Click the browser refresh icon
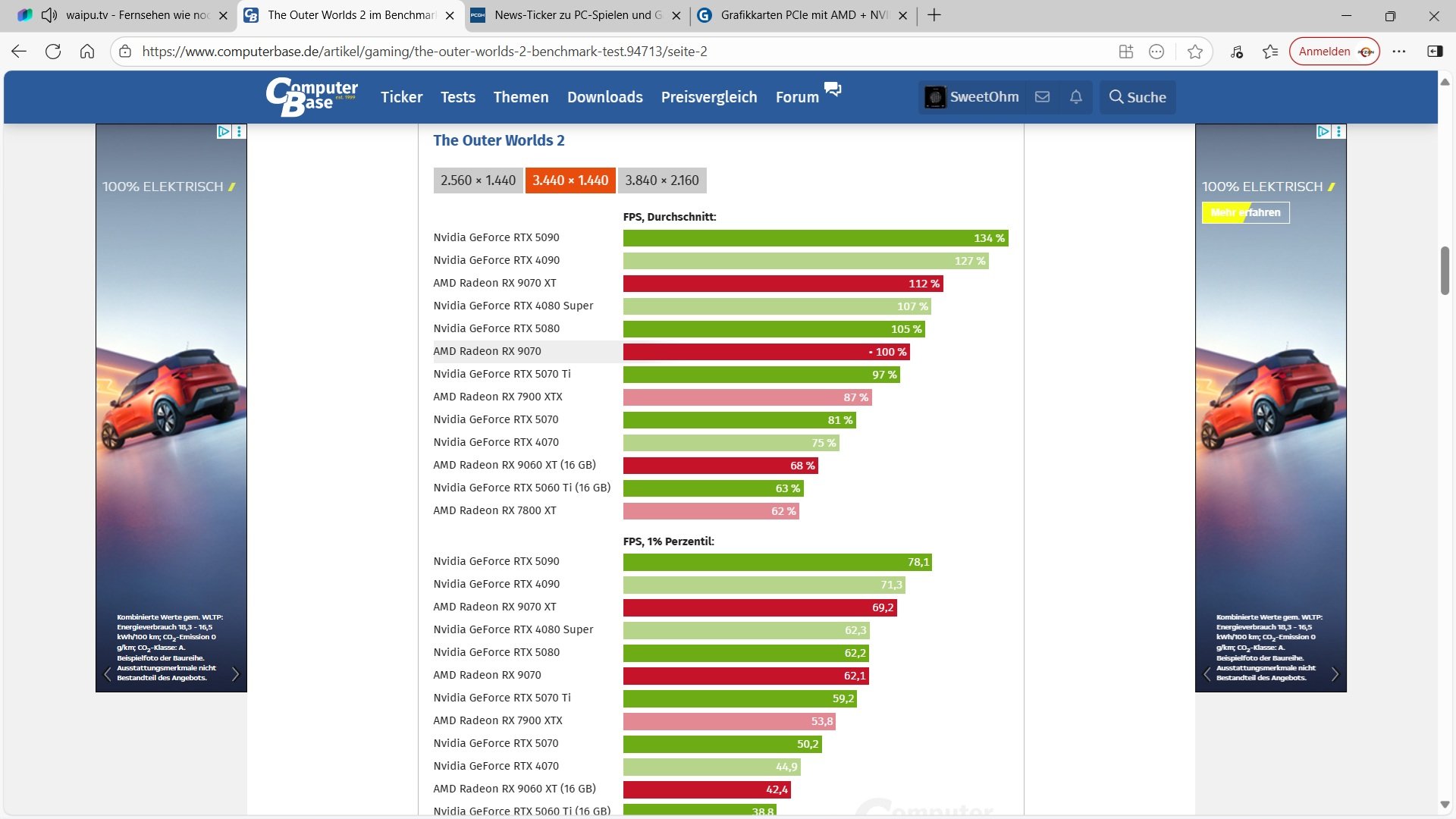1456x819 pixels. [x=53, y=52]
